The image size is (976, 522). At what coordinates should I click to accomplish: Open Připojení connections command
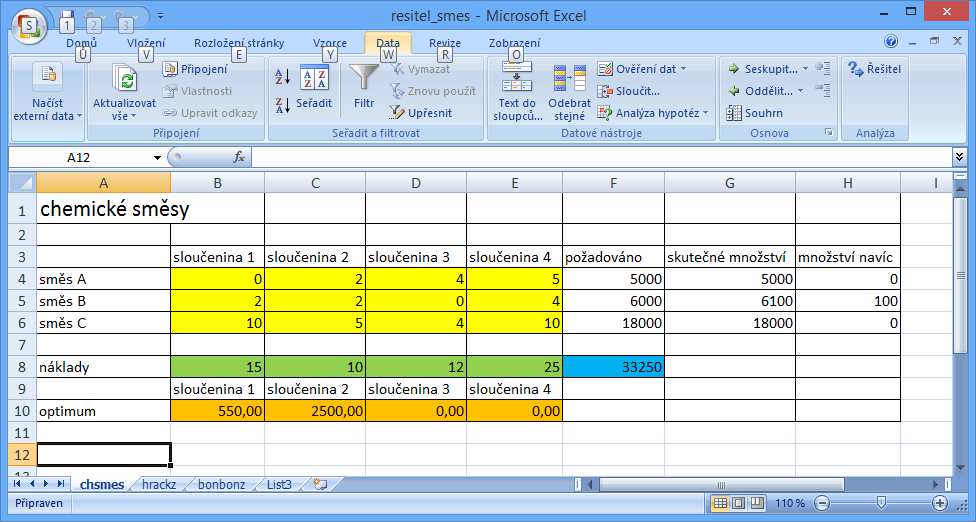(x=196, y=69)
